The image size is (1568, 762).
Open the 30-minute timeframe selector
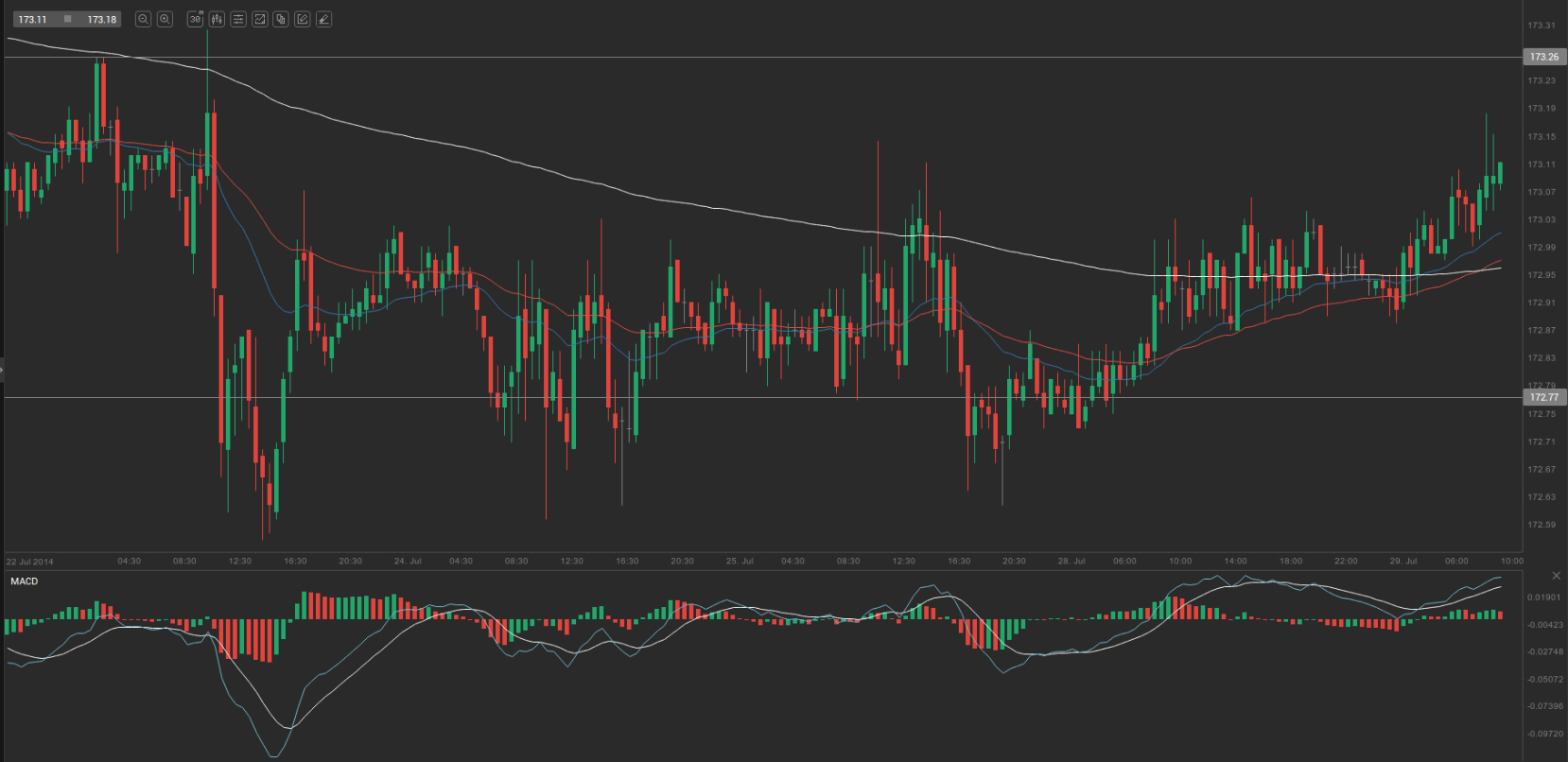[x=195, y=19]
